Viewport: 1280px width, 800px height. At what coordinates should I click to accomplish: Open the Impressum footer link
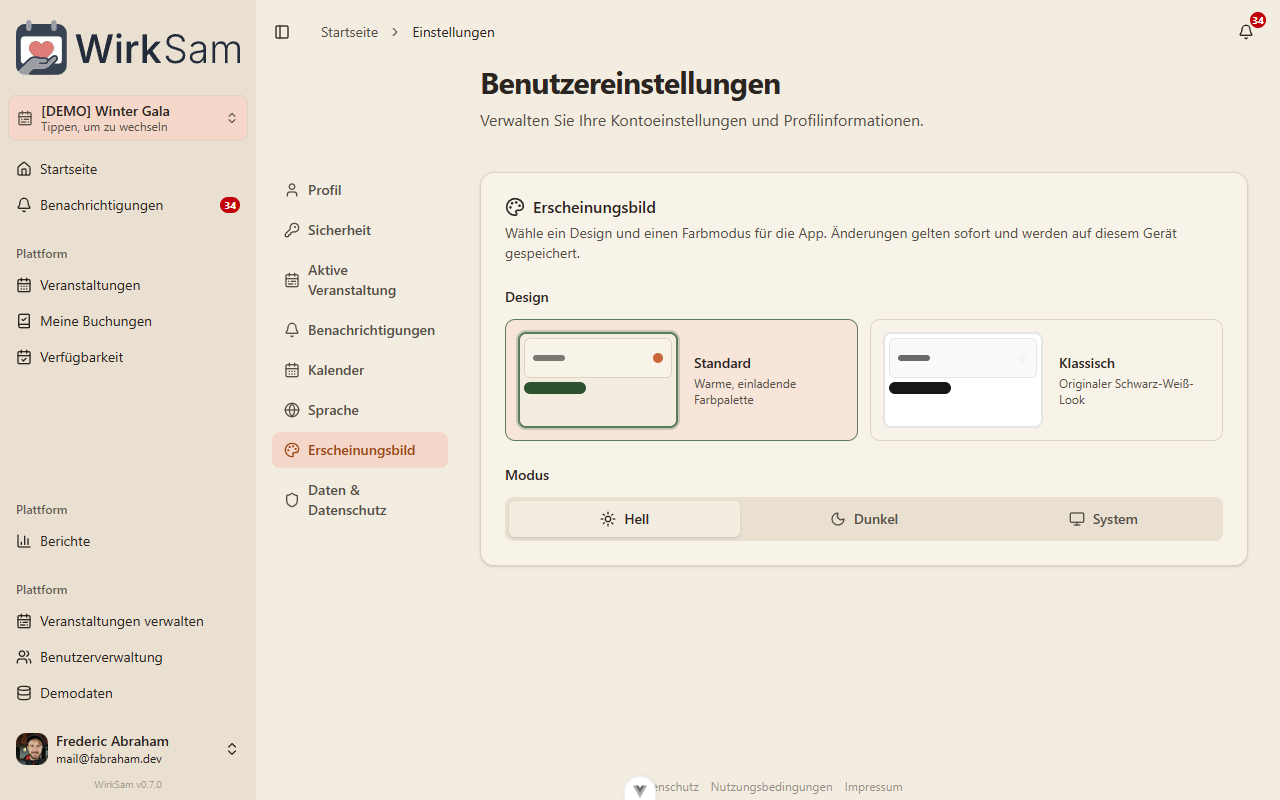click(x=873, y=787)
